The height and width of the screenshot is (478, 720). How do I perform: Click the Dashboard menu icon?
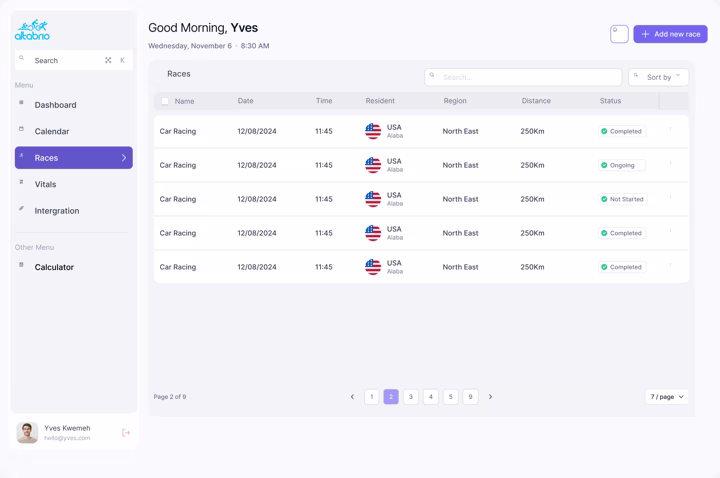pos(21,102)
